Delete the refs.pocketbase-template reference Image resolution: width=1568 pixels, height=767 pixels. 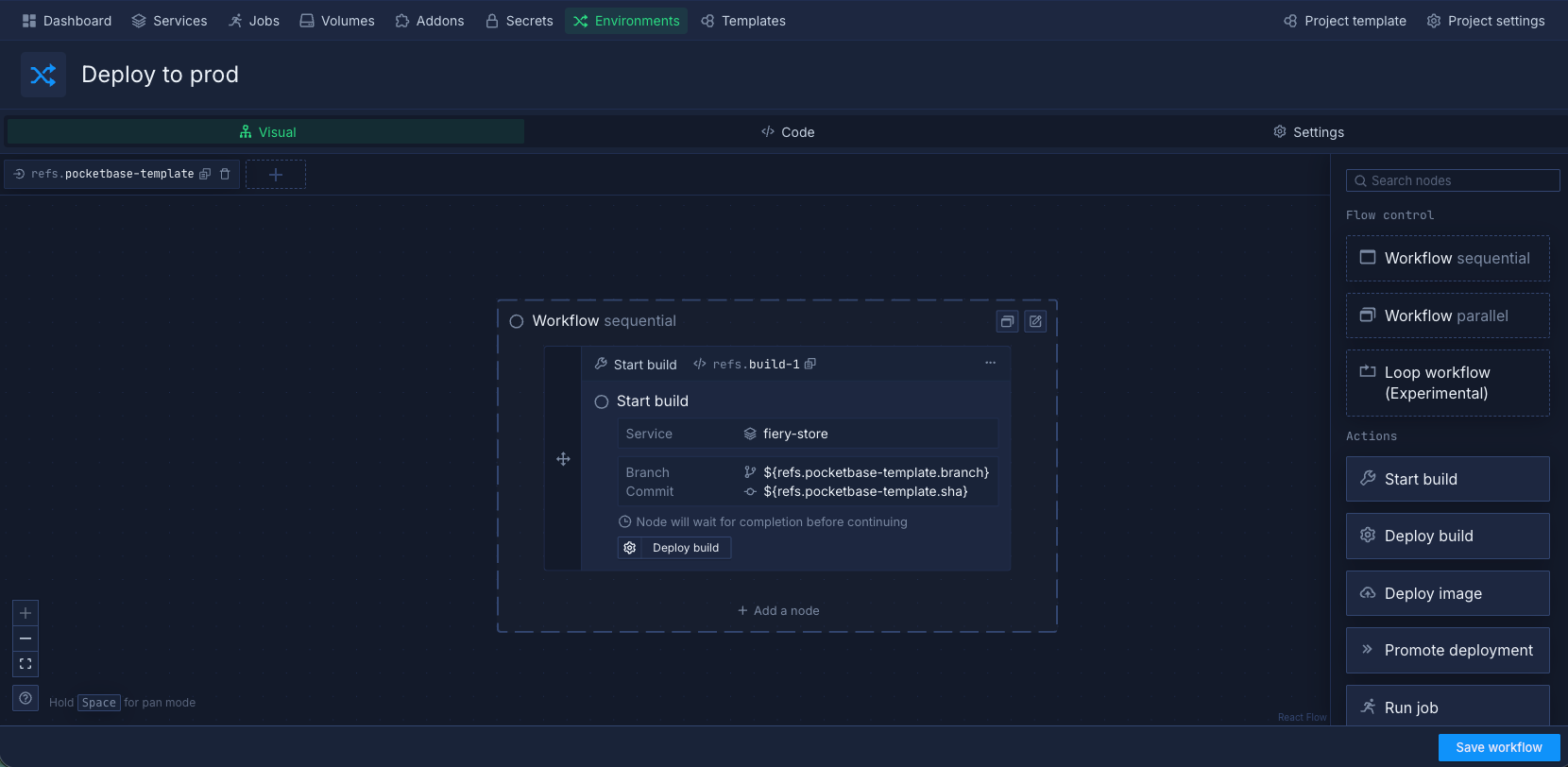click(225, 174)
